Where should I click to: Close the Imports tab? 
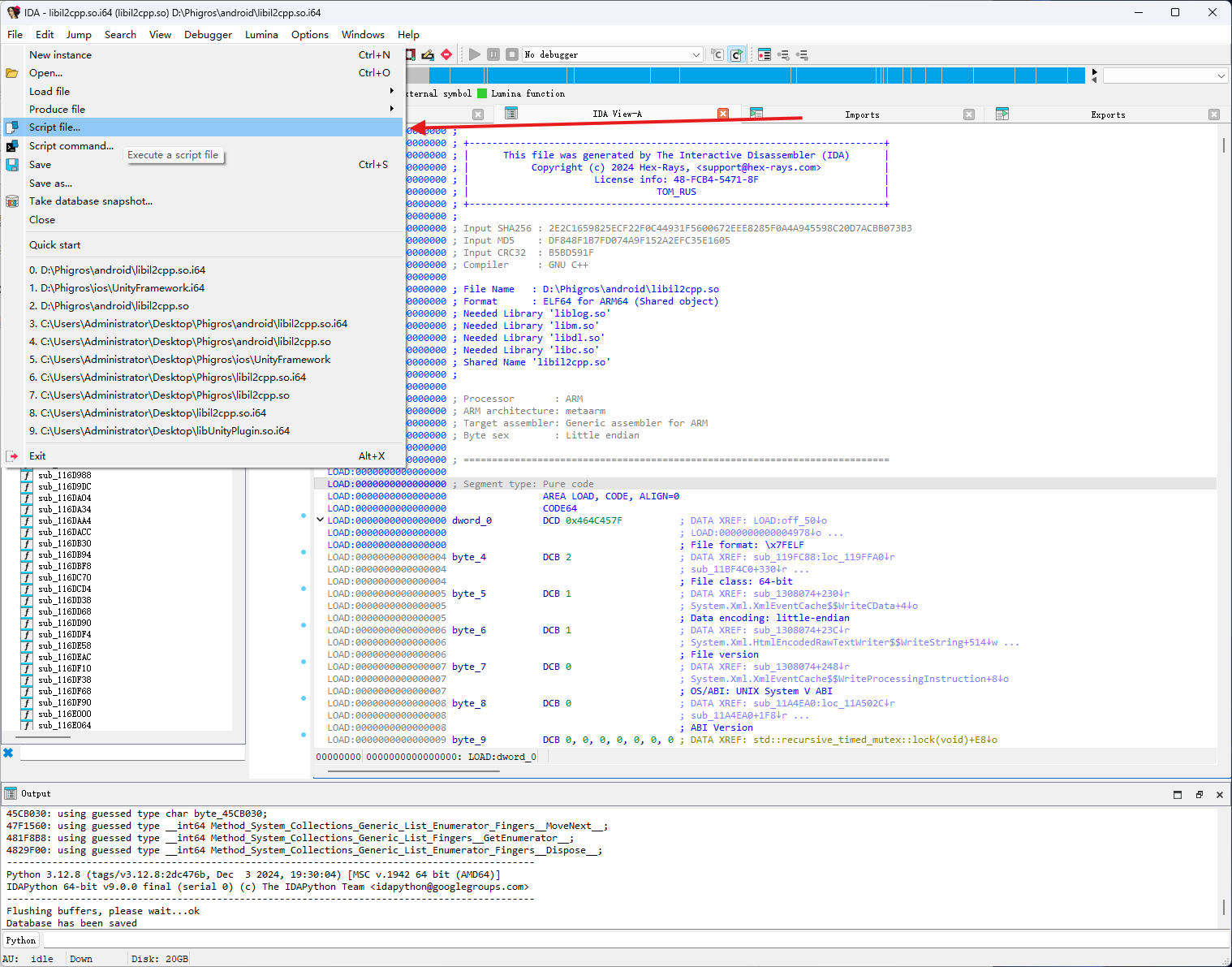coord(968,114)
